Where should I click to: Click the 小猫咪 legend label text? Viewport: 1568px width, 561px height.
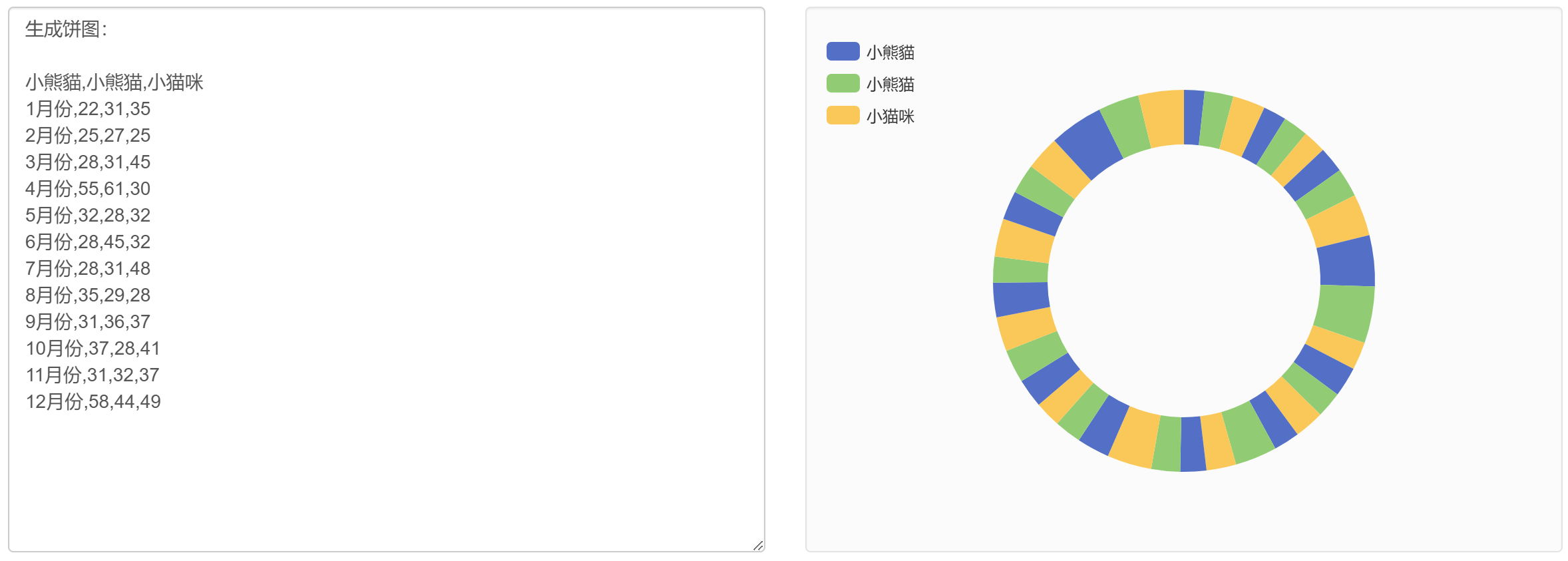coord(890,116)
